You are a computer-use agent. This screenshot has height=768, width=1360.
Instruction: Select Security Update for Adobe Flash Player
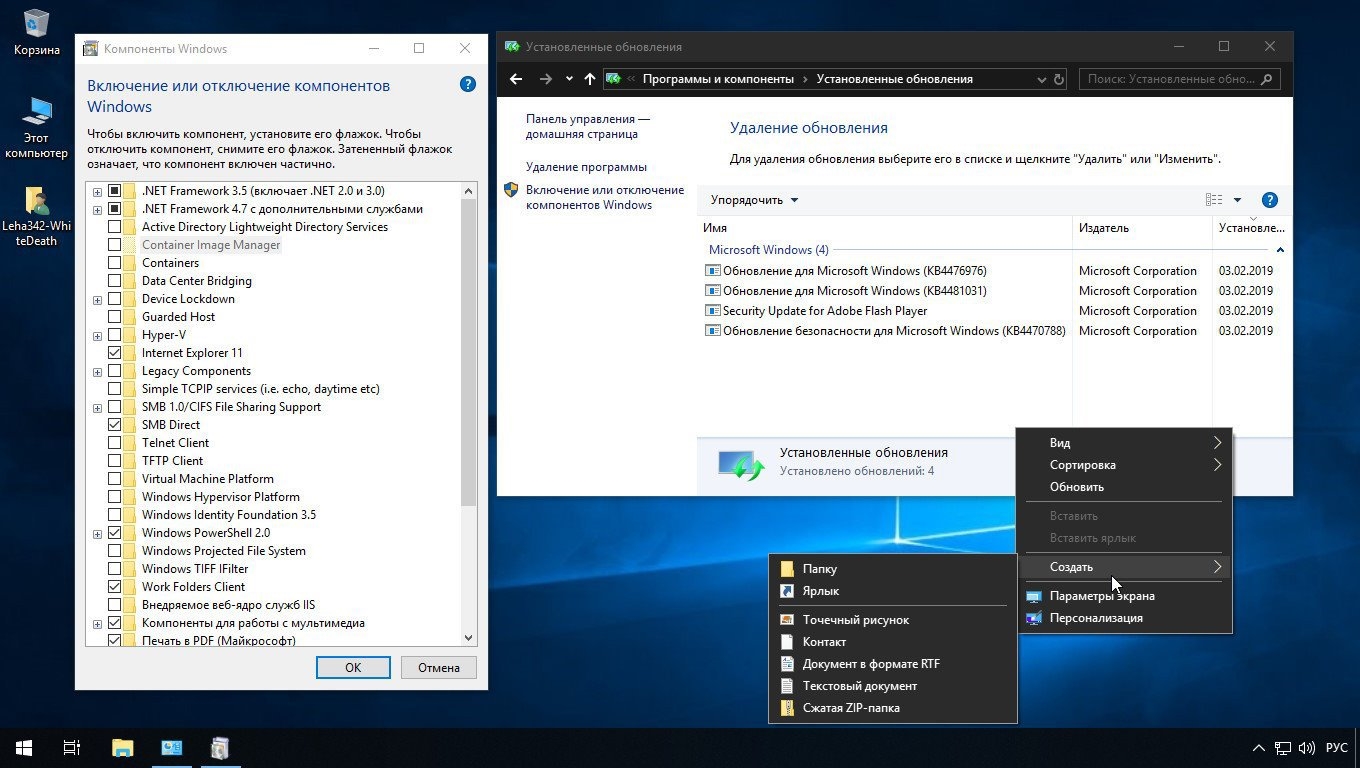pyautogui.click(x=887, y=311)
